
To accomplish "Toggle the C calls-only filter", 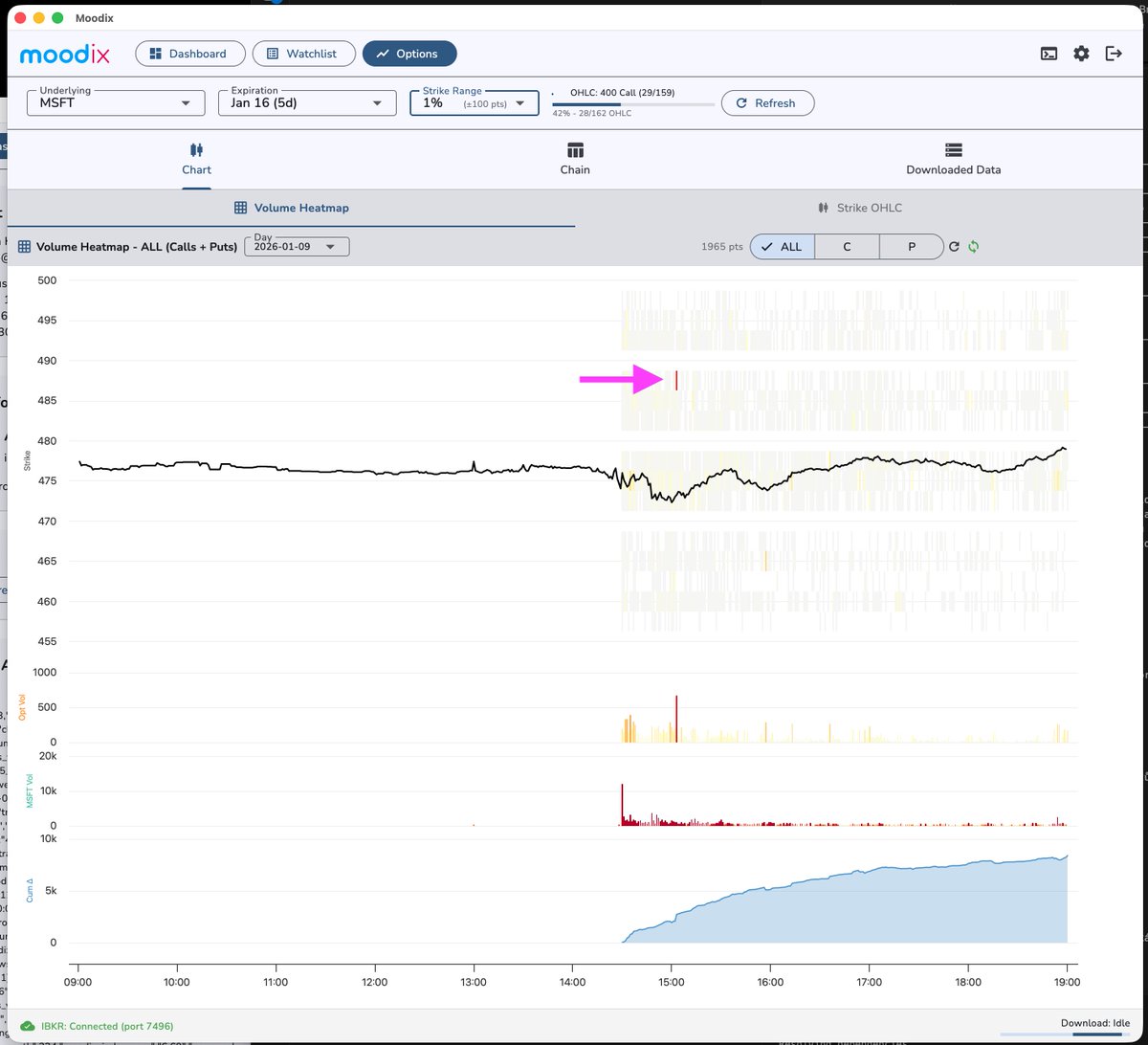I will tap(847, 246).
